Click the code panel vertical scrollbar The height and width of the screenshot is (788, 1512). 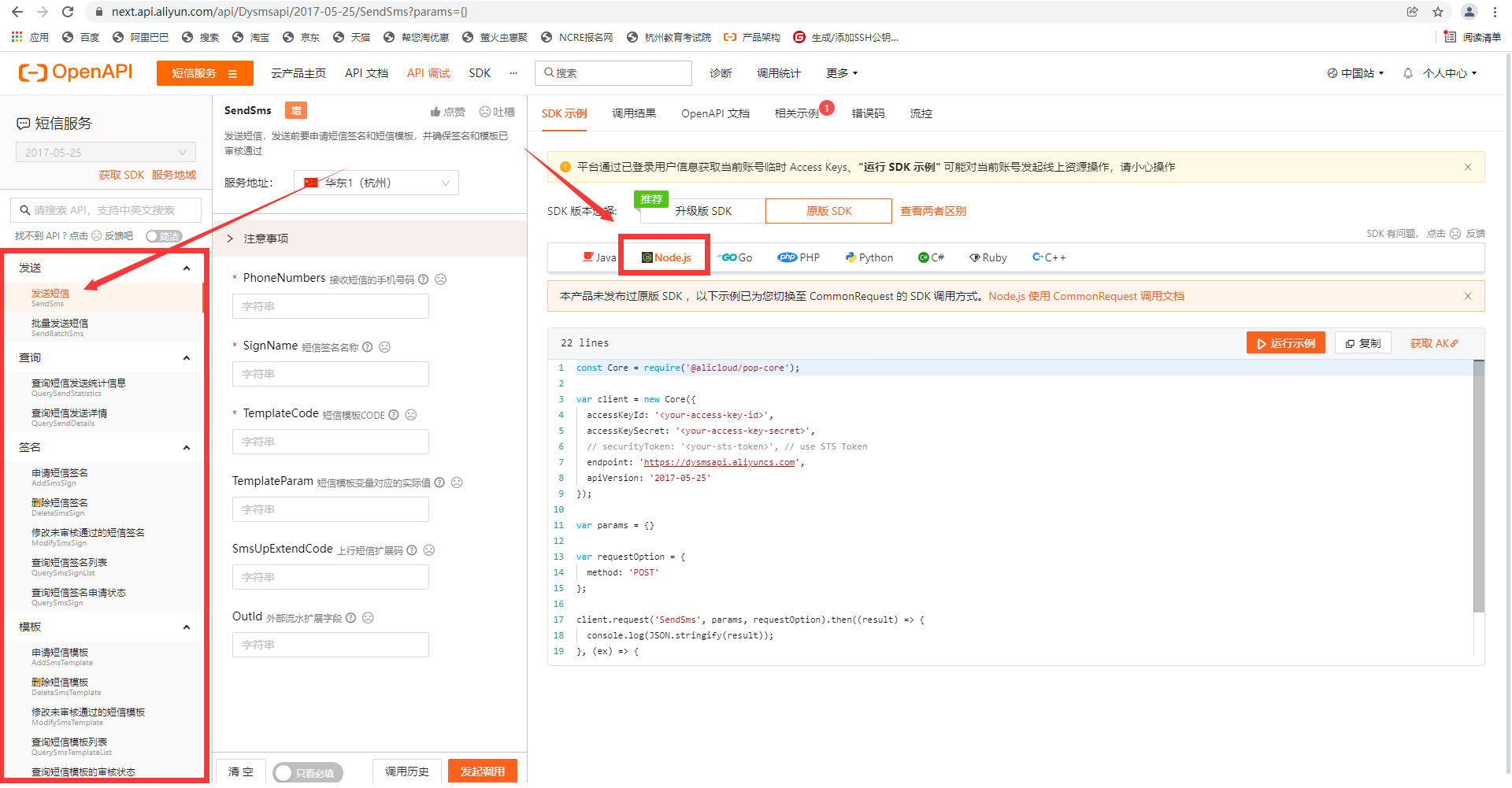[x=1479, y=486]
